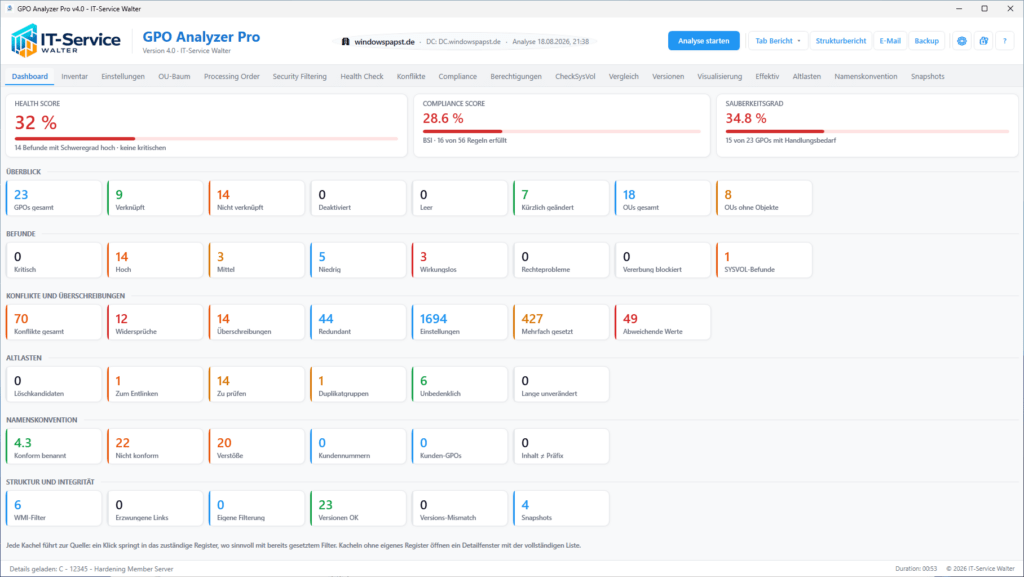Viewport: 1024px width, 577px height.
Task: Click the Konflikte gesamt tile
Action: click(54, 322)
